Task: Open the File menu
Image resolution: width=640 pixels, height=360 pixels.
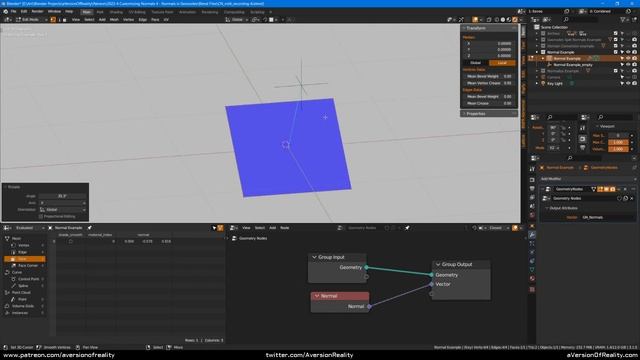Action: pyautogui.click(x=13, y=11)
